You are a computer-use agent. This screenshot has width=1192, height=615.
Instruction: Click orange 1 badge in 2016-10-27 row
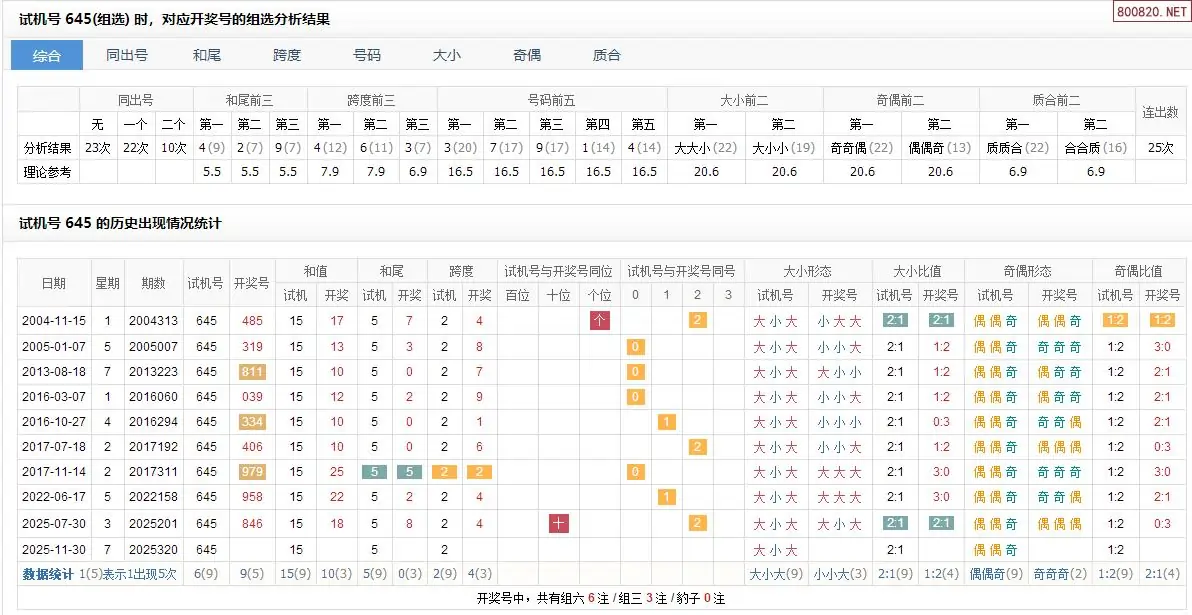point(666,422)
